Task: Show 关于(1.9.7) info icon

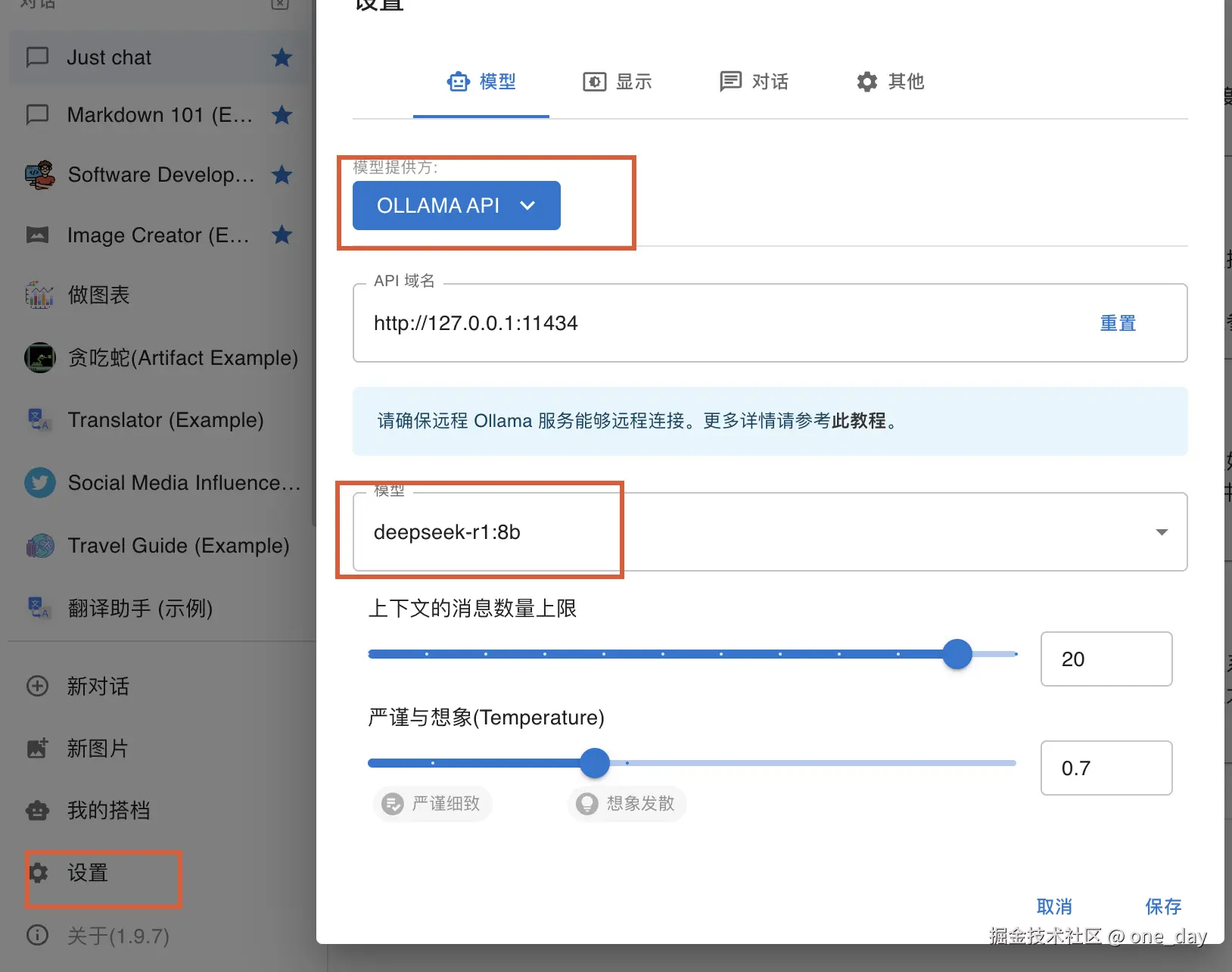Action: tap(38, 936)
